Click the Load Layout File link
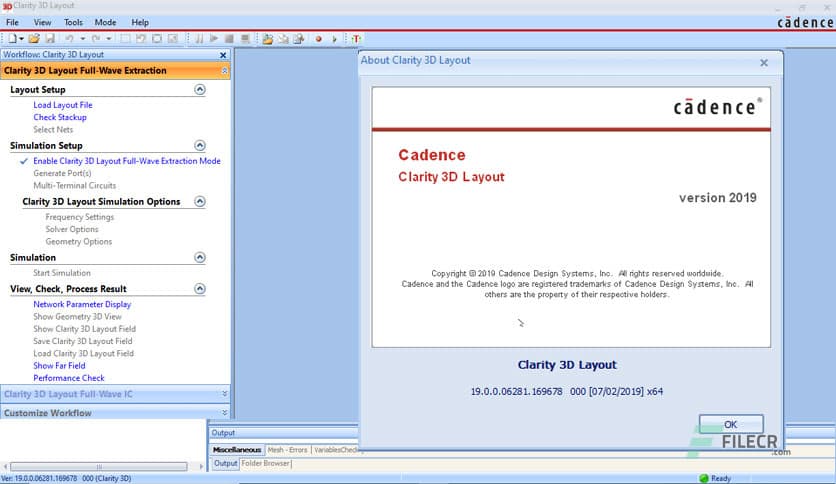This screenshot has width=836, height=484. [63, 105]
